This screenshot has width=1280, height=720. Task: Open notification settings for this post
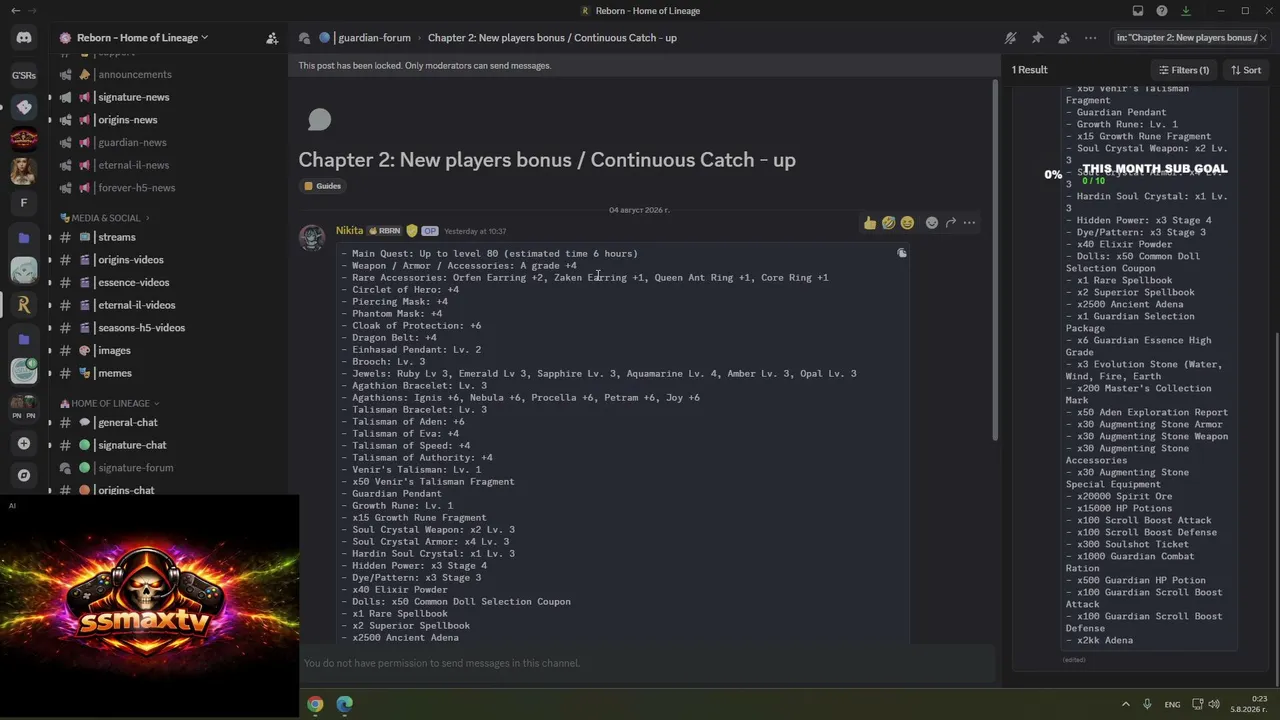tap(1011, 38)
